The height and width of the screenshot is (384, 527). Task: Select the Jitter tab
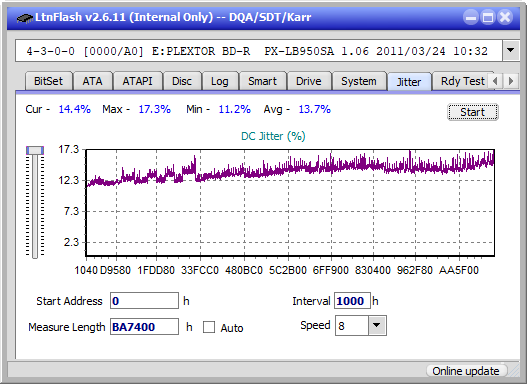[x=409, y=82]
